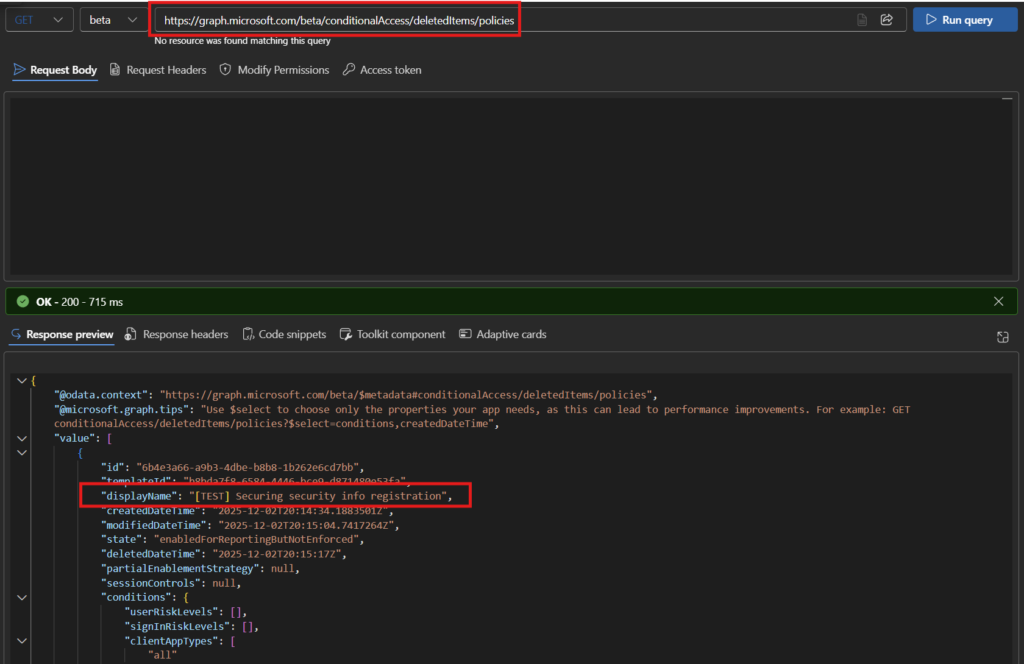Show the Adaptive cards tab
Viewport: 1024px width, 664px height.
(x=503, y=334)
